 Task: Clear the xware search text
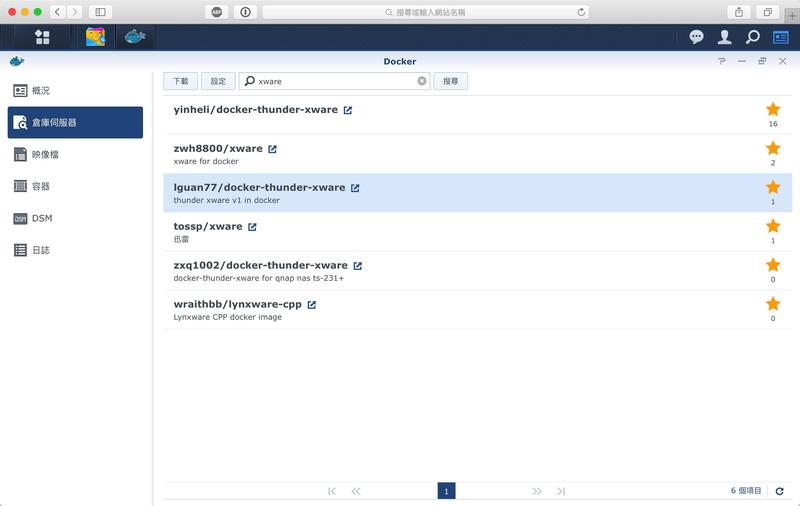pos(422,81)
